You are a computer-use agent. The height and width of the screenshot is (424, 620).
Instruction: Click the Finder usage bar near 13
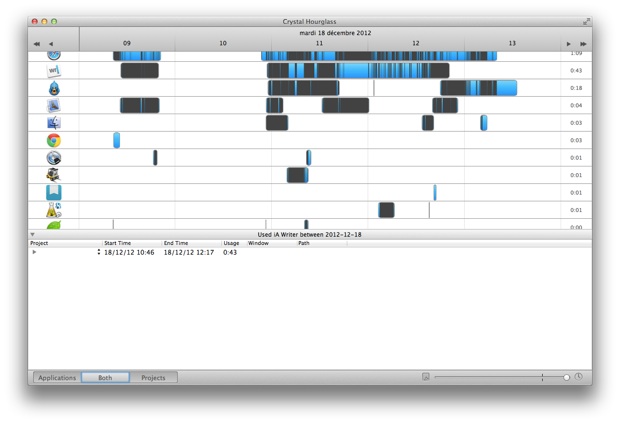484,123
